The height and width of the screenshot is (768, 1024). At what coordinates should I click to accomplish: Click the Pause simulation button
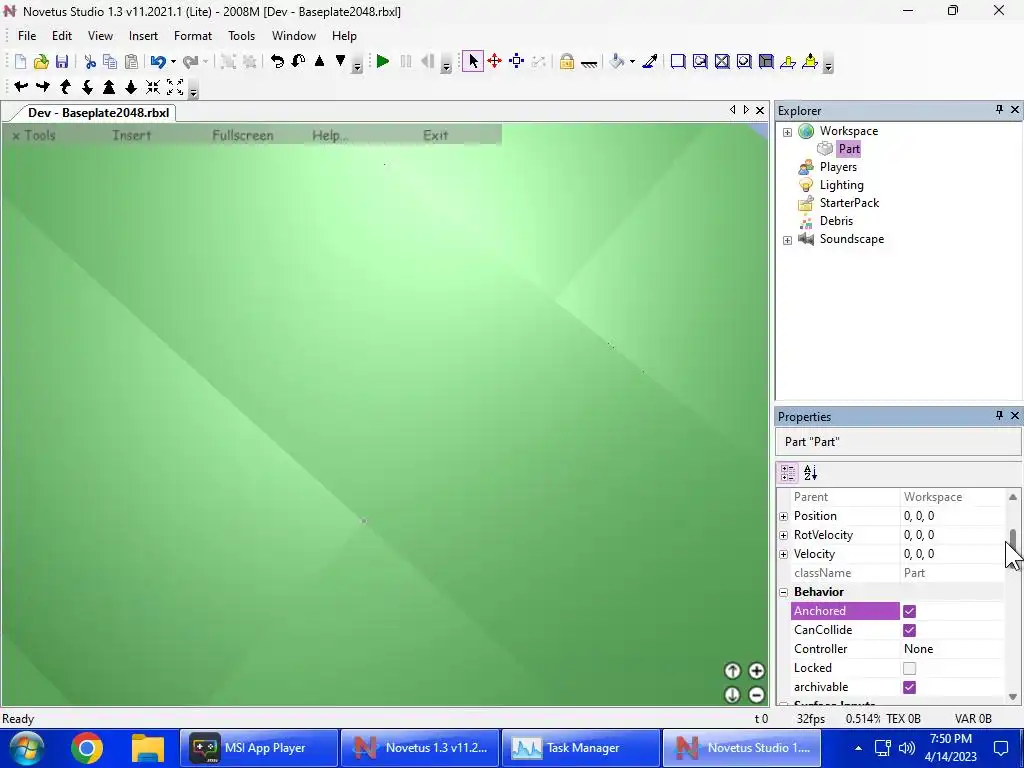click(x=406, y=61)
